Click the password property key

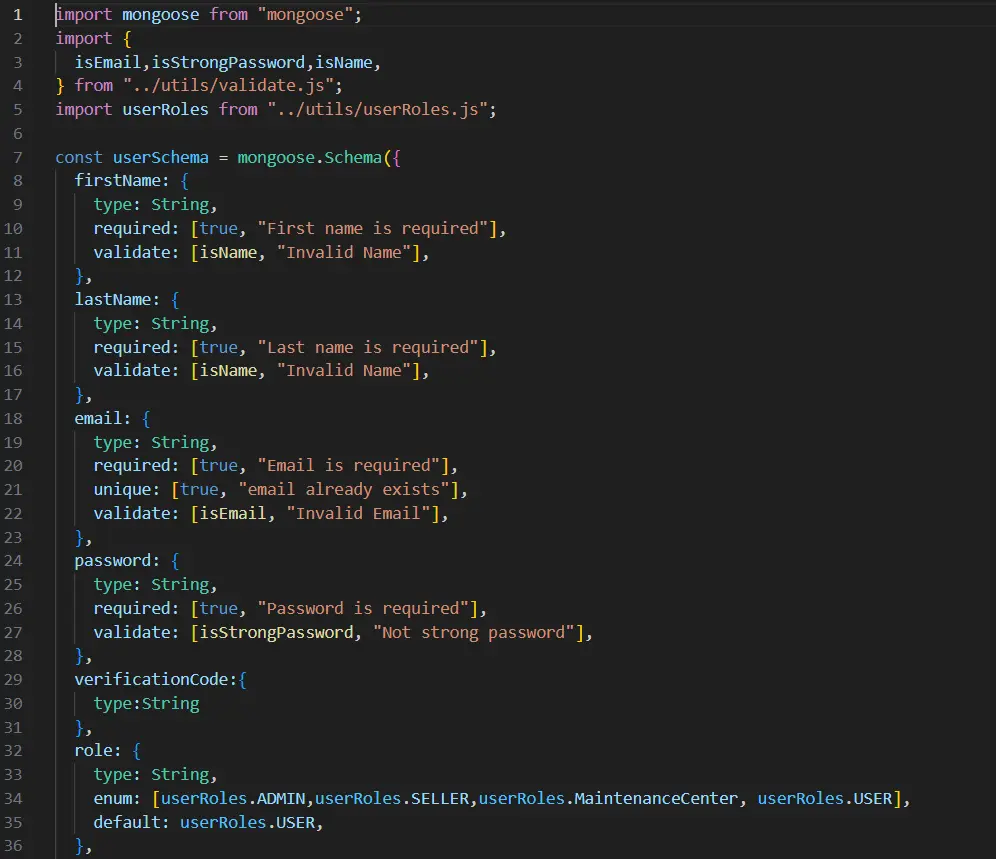tap(110, 560)
